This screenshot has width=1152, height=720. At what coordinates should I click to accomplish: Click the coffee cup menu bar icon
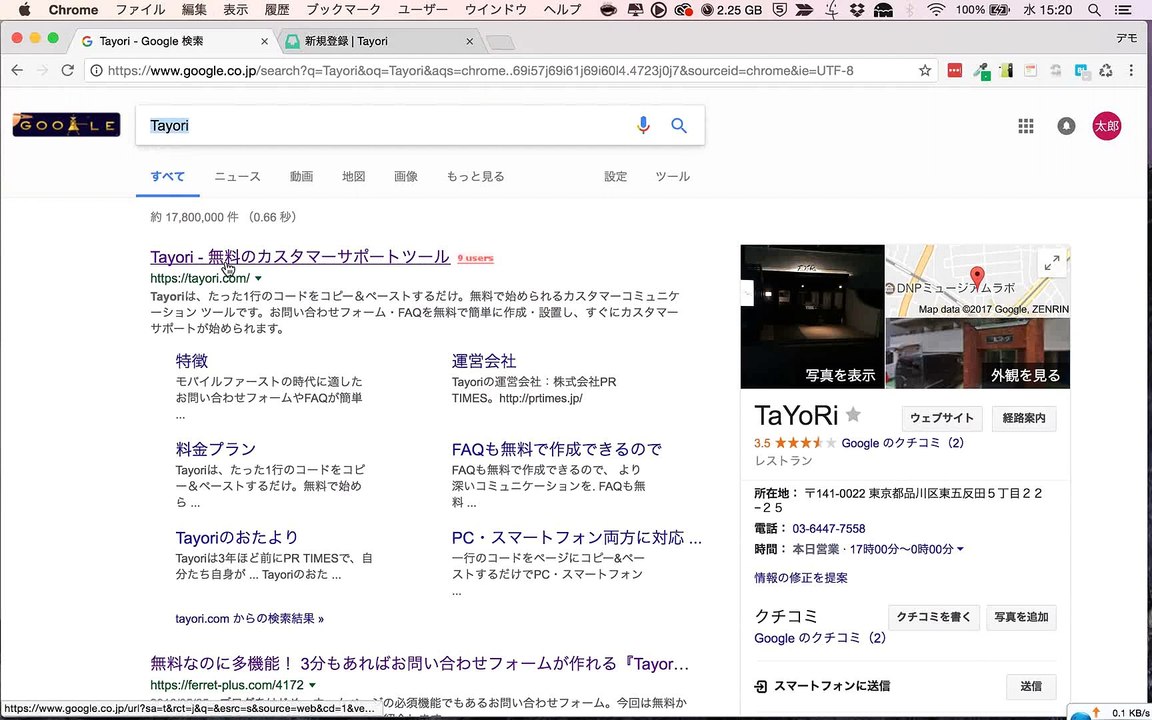[608, 10]
